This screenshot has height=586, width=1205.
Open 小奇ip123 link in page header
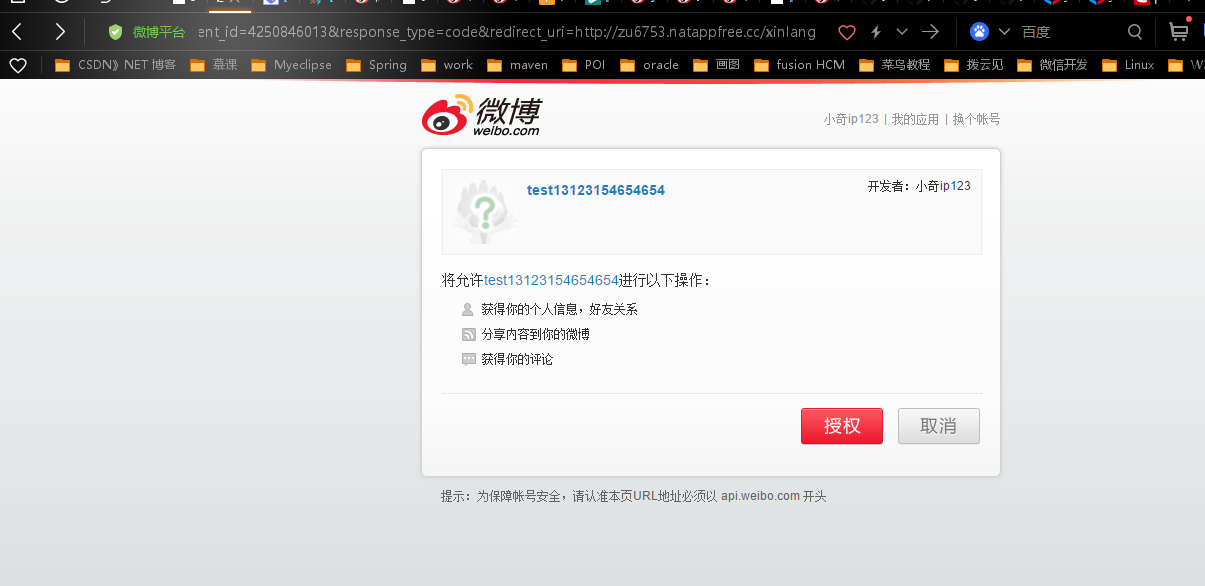(851, 119)
